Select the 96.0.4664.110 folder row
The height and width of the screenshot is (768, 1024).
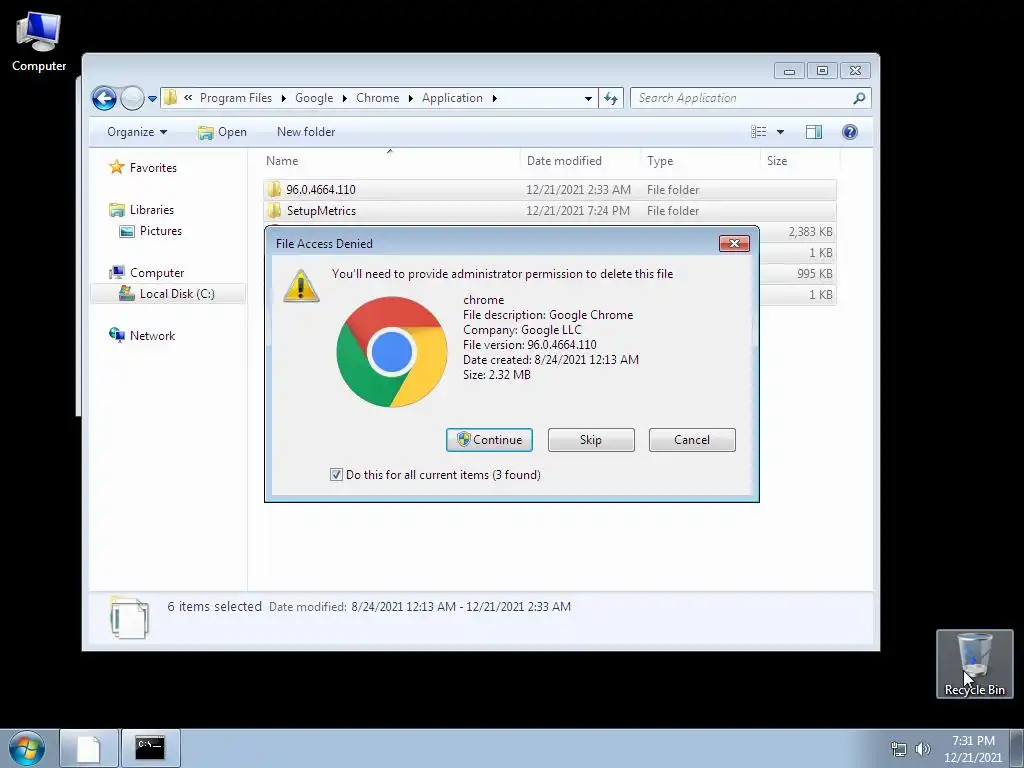pos(550,189)
